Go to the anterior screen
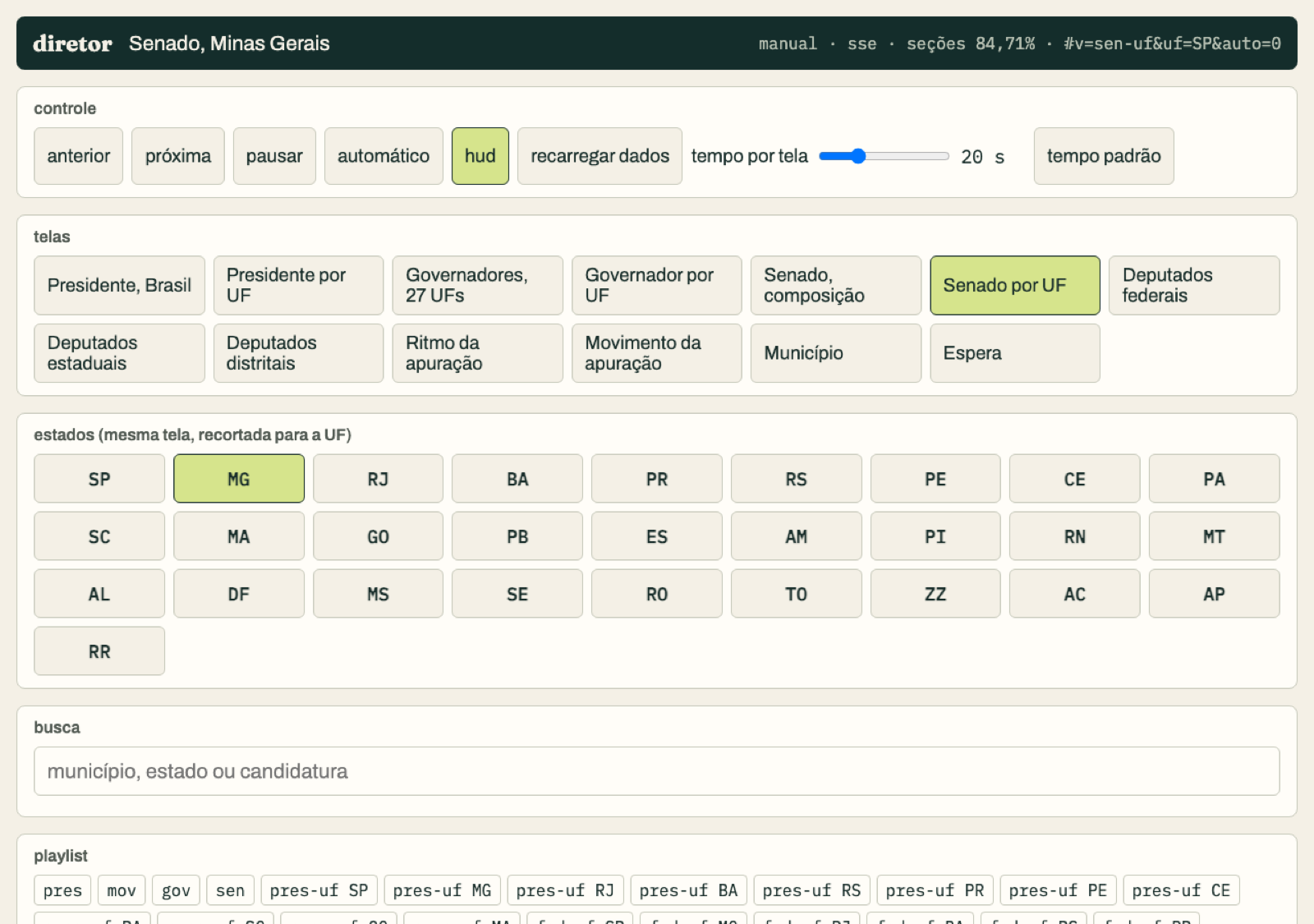 78,156
